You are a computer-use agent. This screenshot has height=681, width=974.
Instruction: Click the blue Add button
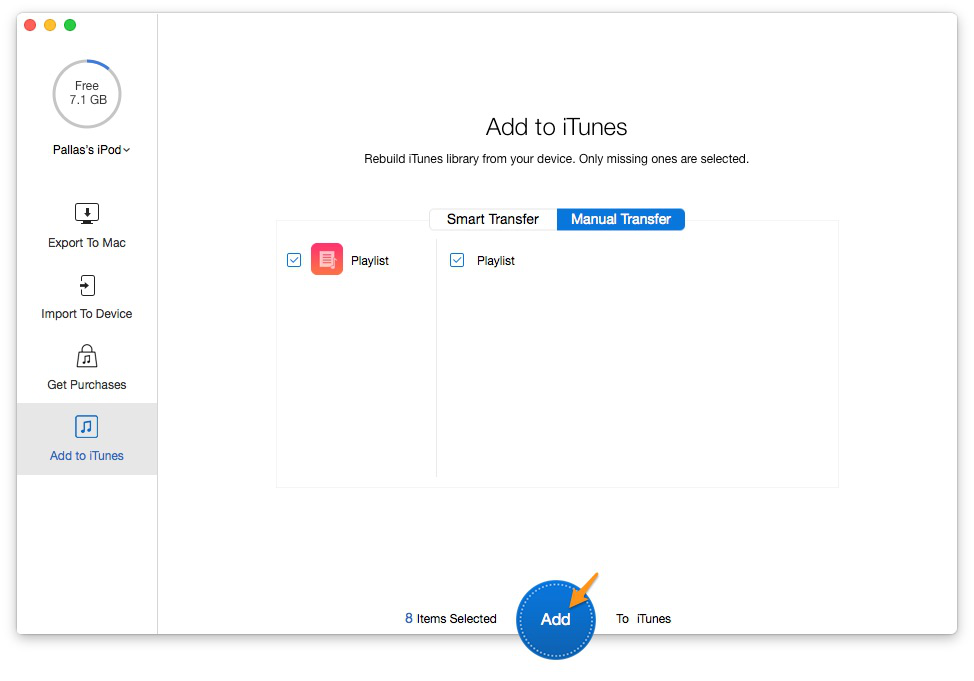[x=555, y=619]
